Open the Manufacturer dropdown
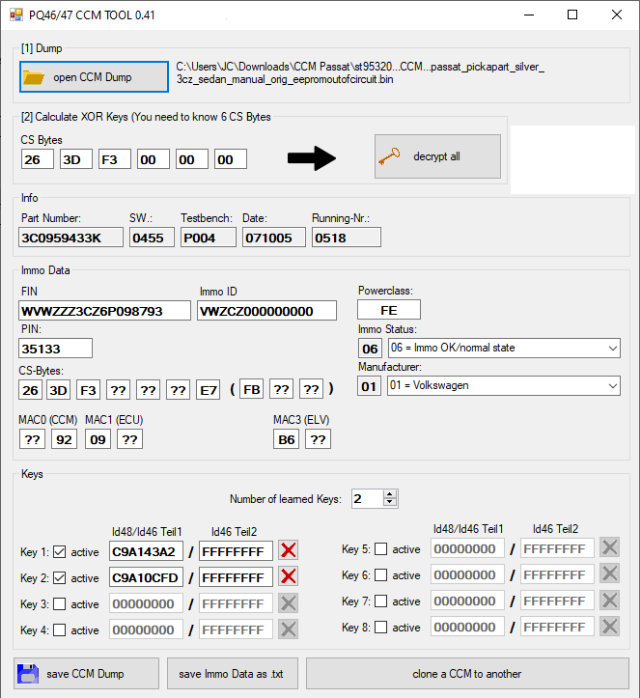Image resolution: width=640 pixels, height=698 pixels. click(613, 386)
